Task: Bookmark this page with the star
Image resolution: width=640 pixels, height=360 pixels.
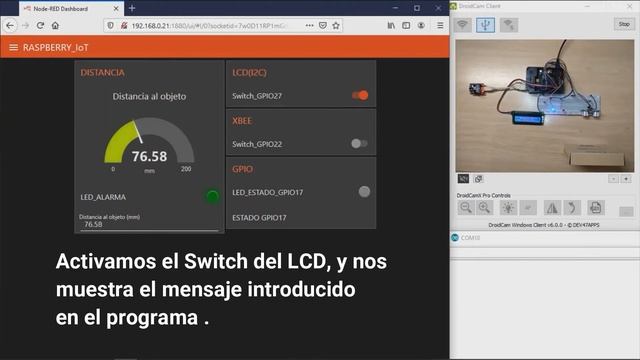Action: 336,25
